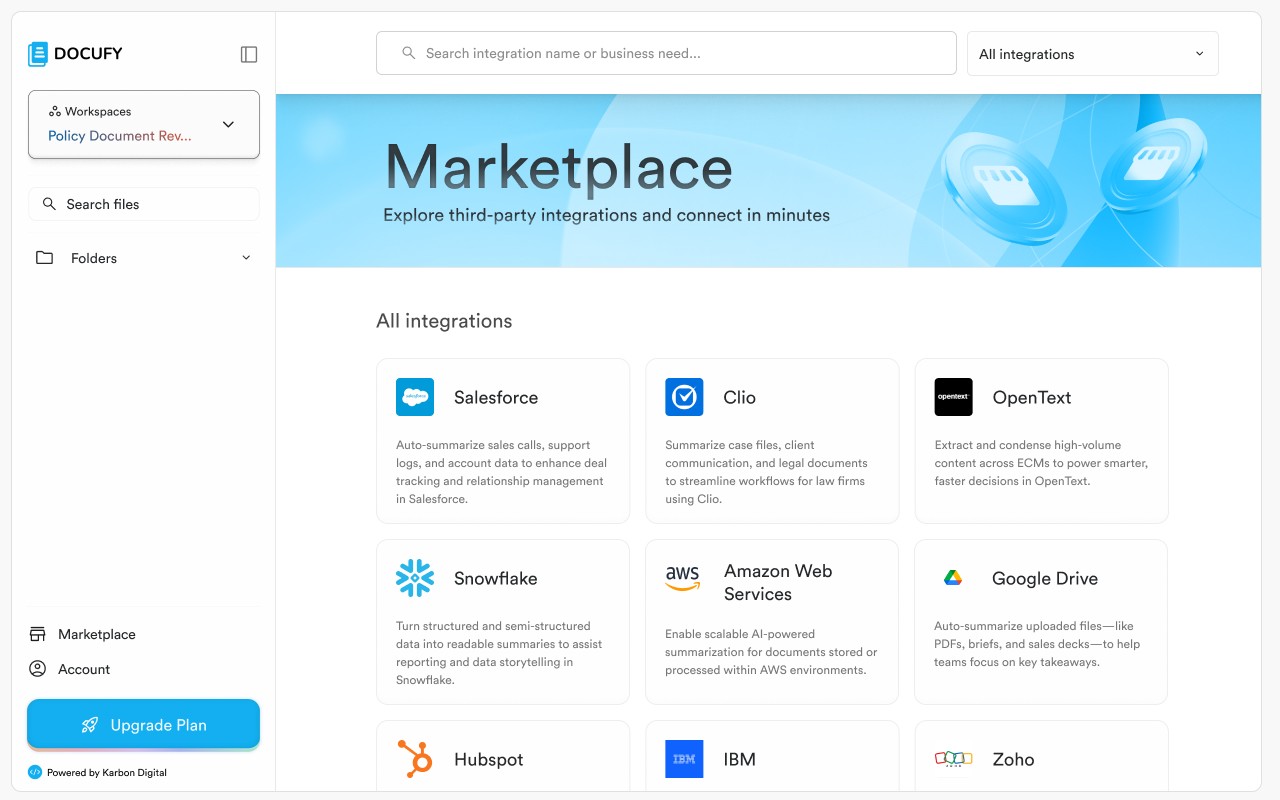Click the Account user icon
The height and width of the screenshot is (800, 1280).
tap(38, 669)
